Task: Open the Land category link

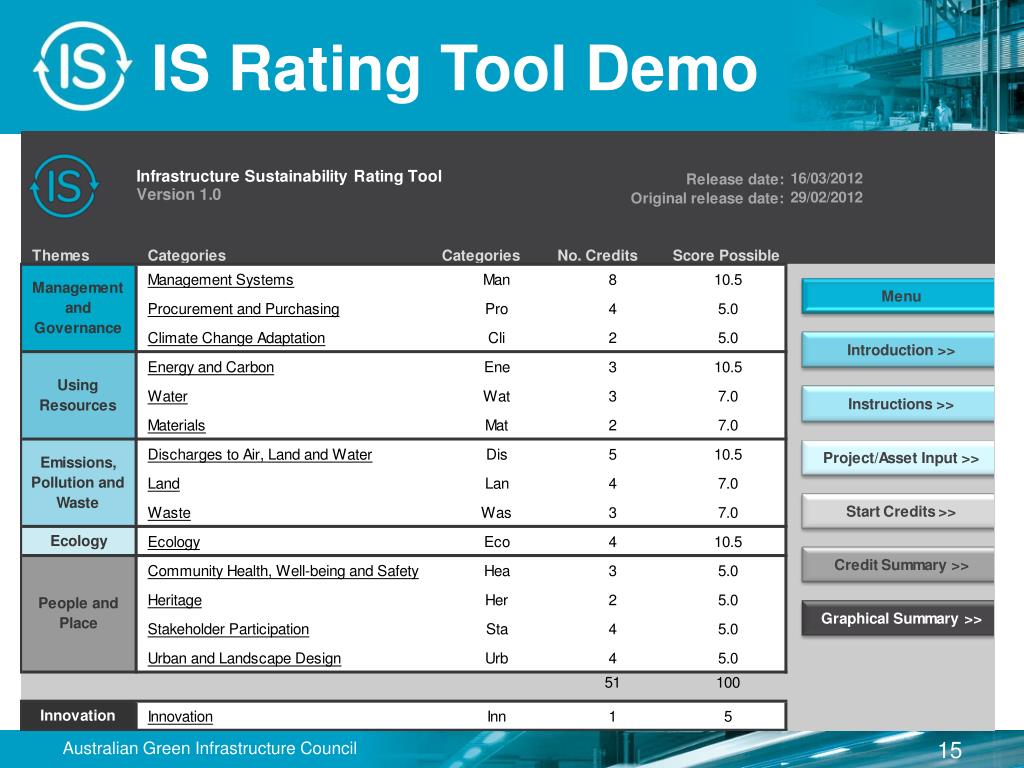Action: click(163, 484)
